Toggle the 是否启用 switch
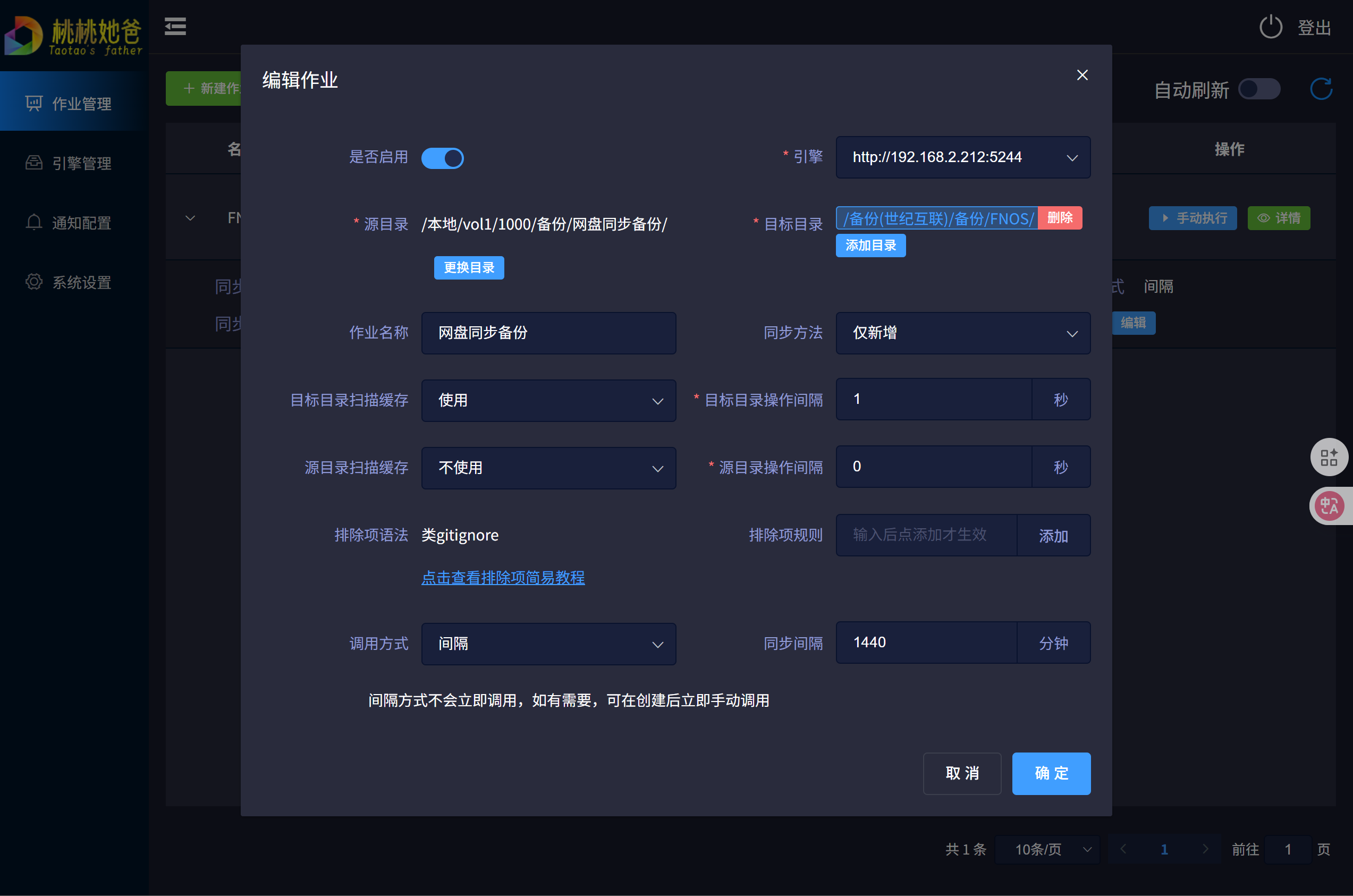The height and width of the screenshot is (896, 1353). click(442, 158)
